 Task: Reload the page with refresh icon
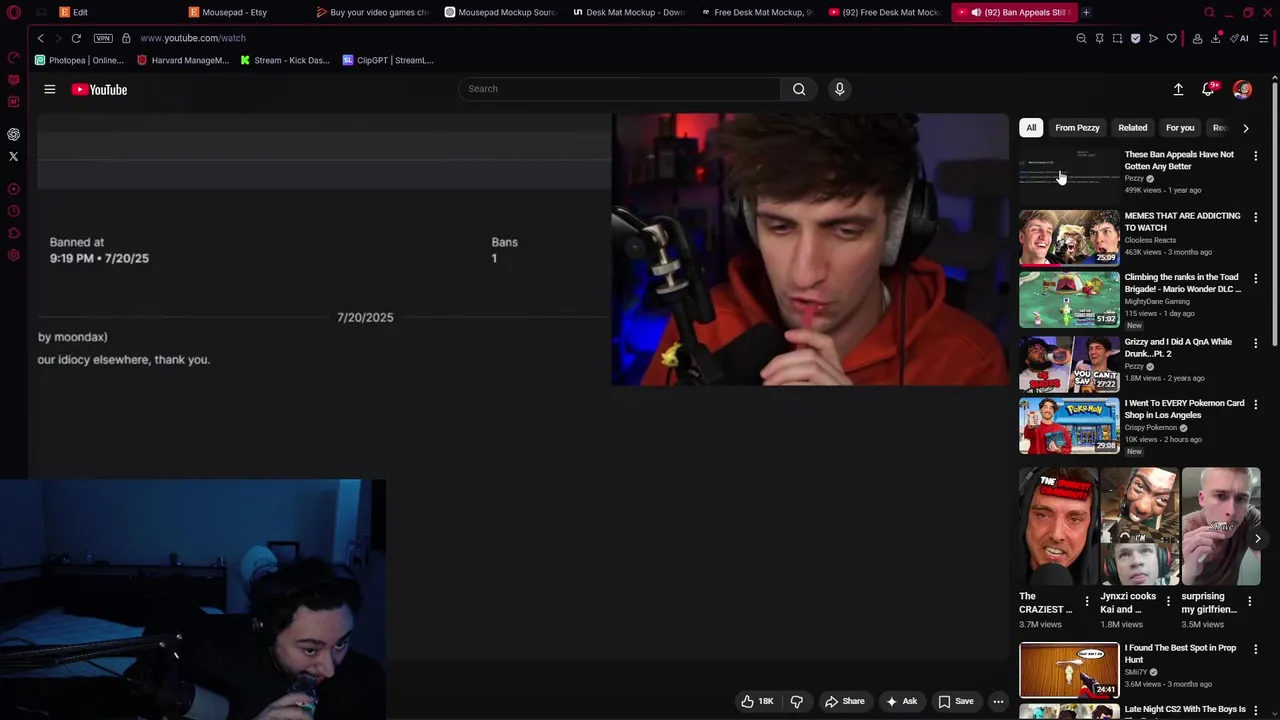(x=76, y=38)
